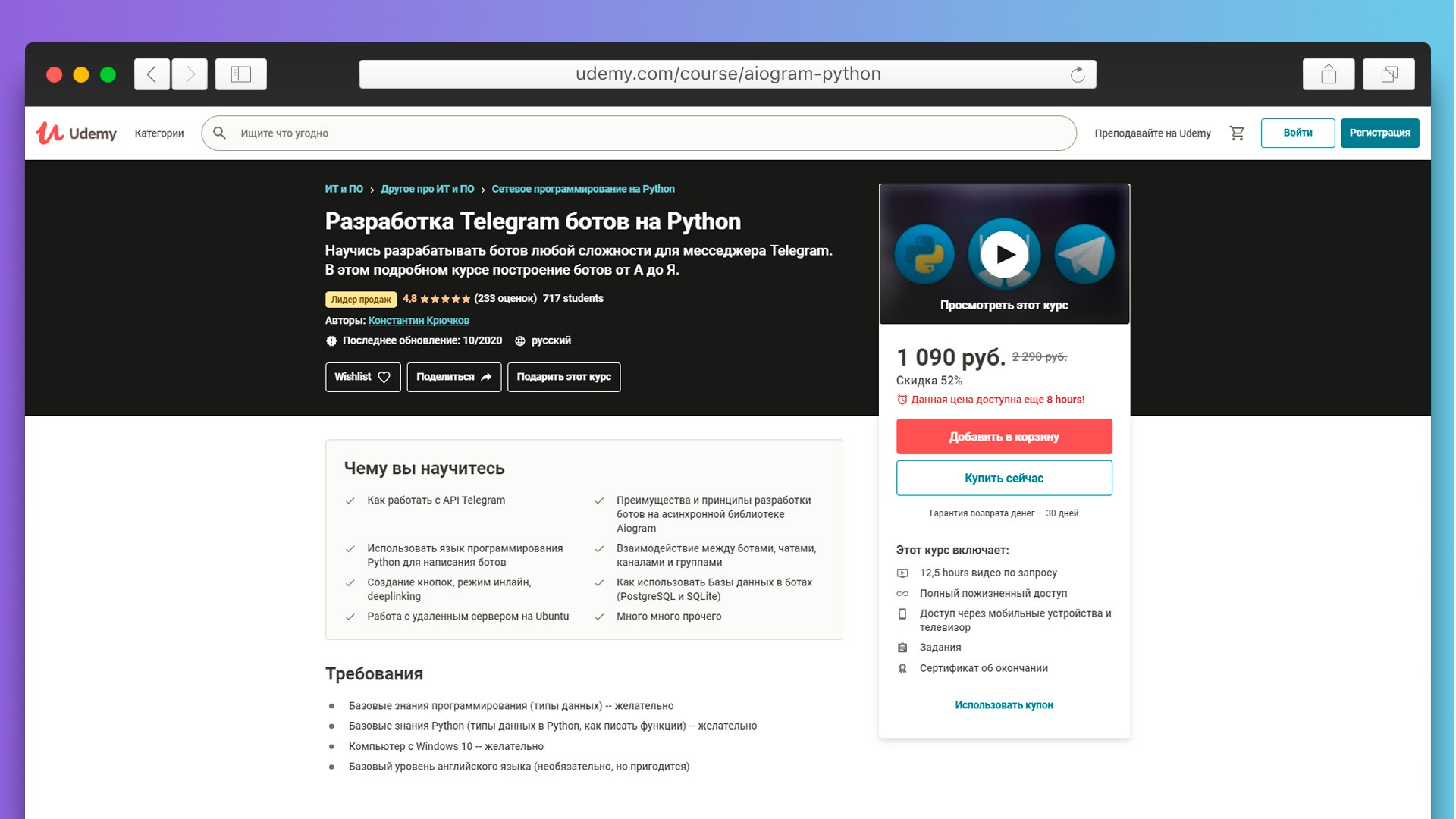Click the browser back arrow
The height and width of the screenshot is (819, 1456).
[152, 74]
